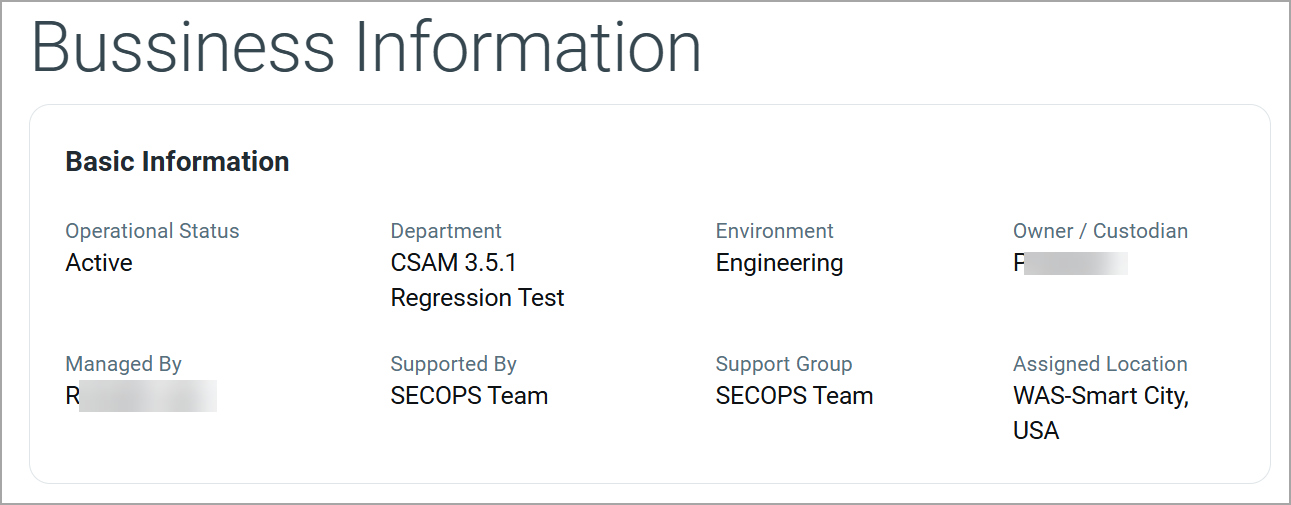Select the Department field label
The height and width of the screenshot is (505, 1291).
click(446, 231)
